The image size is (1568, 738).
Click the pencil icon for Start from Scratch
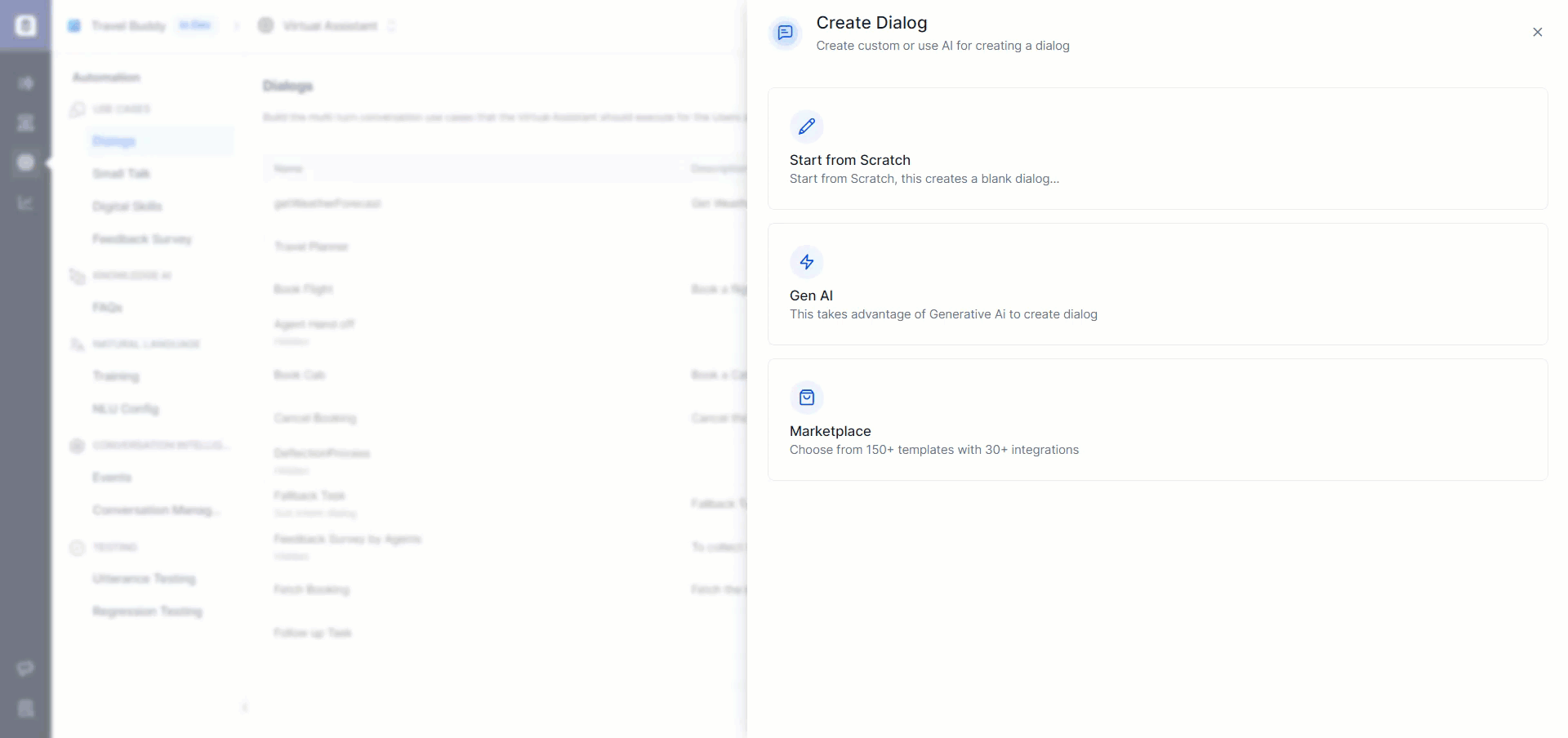point(806,127)
